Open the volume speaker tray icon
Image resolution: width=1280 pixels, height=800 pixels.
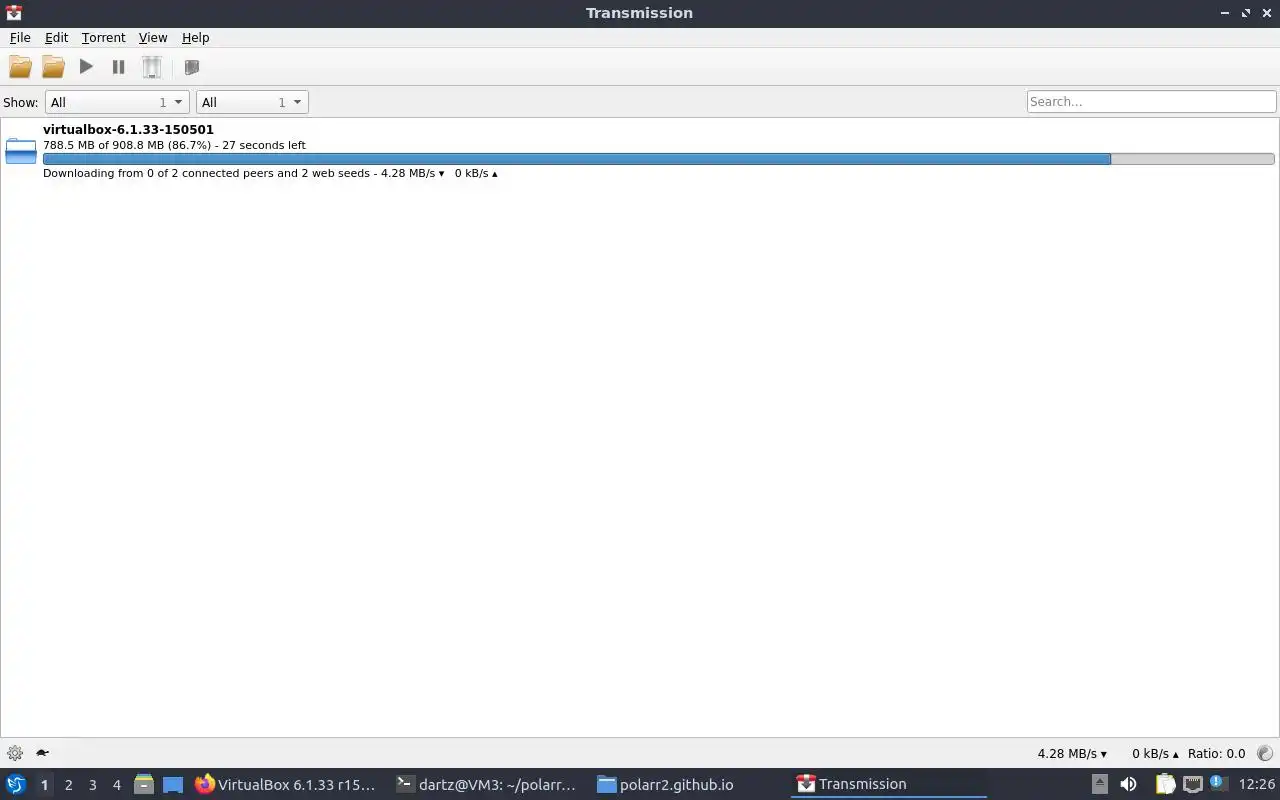1128,784
